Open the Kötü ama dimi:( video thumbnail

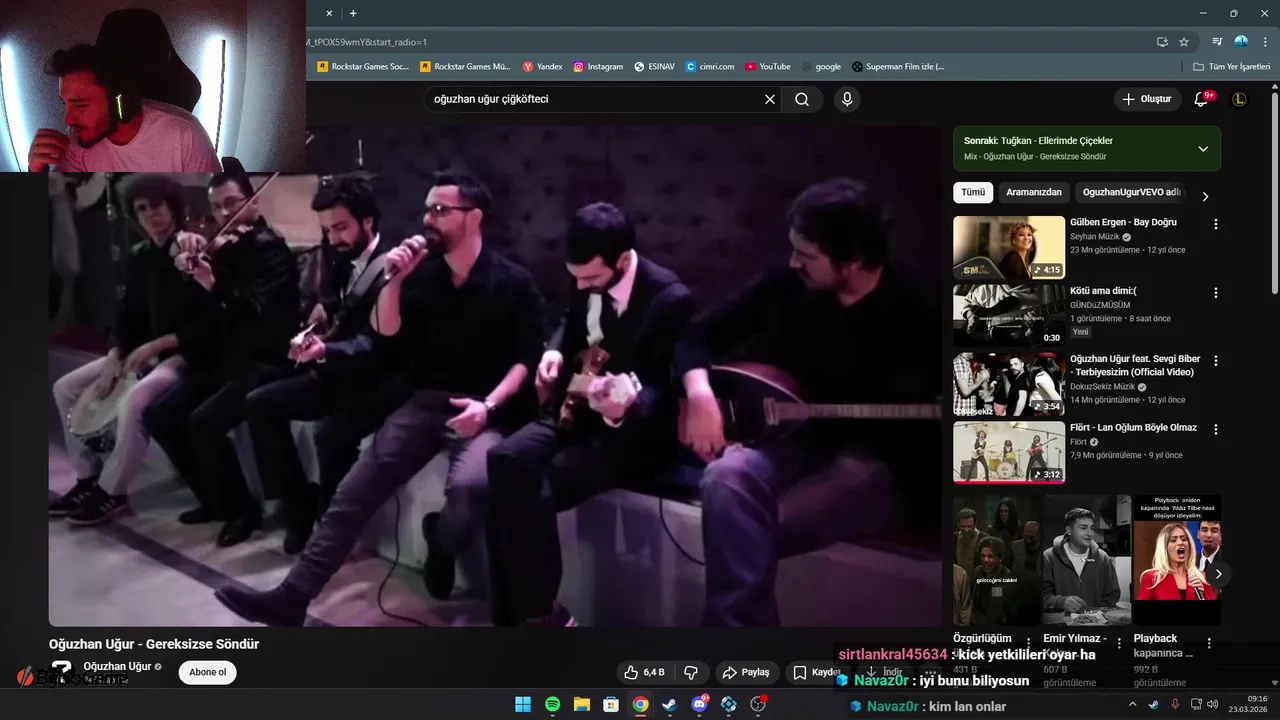(x=1009, y=315)
